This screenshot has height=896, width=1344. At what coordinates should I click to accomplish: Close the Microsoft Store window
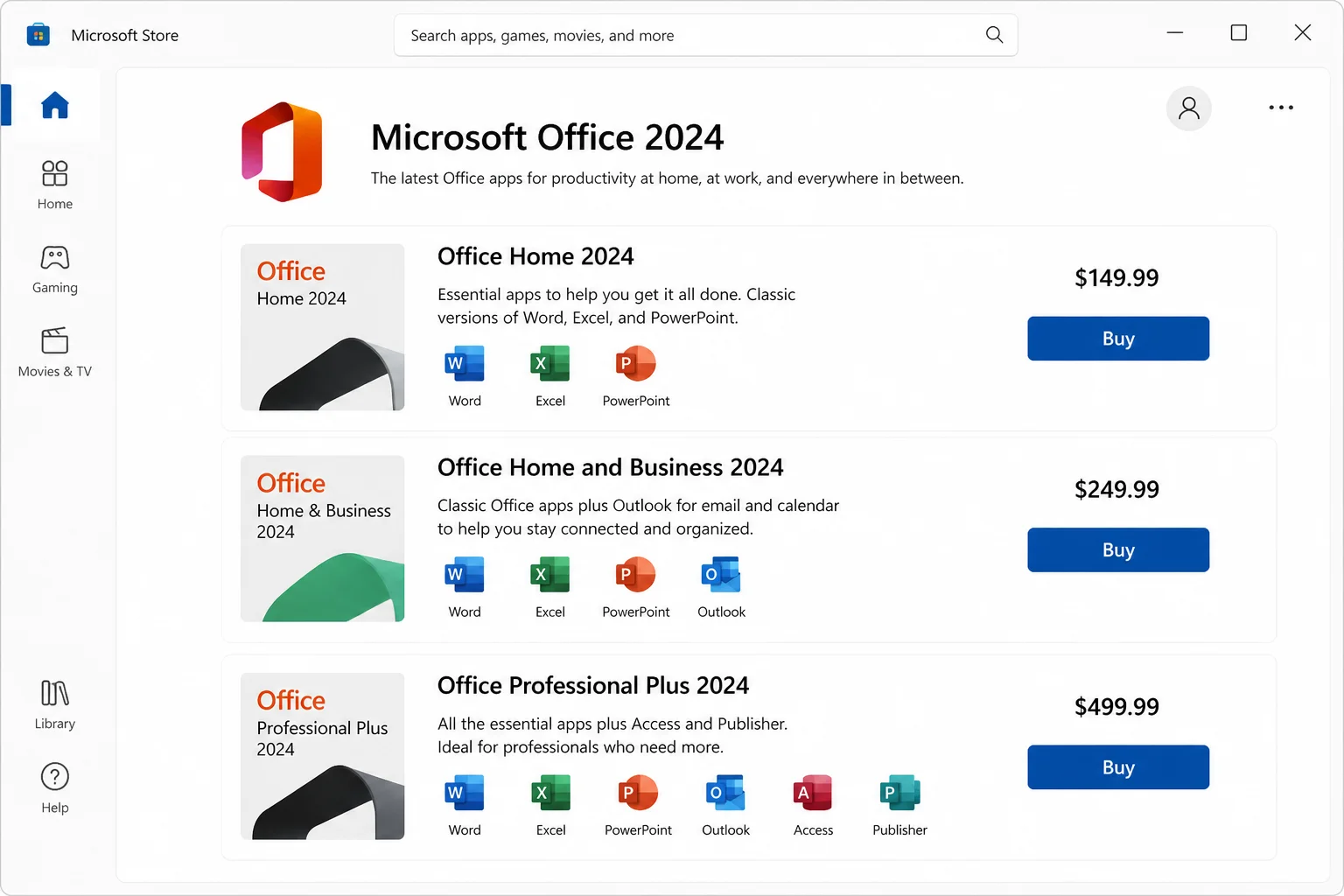pos(1303,33)
